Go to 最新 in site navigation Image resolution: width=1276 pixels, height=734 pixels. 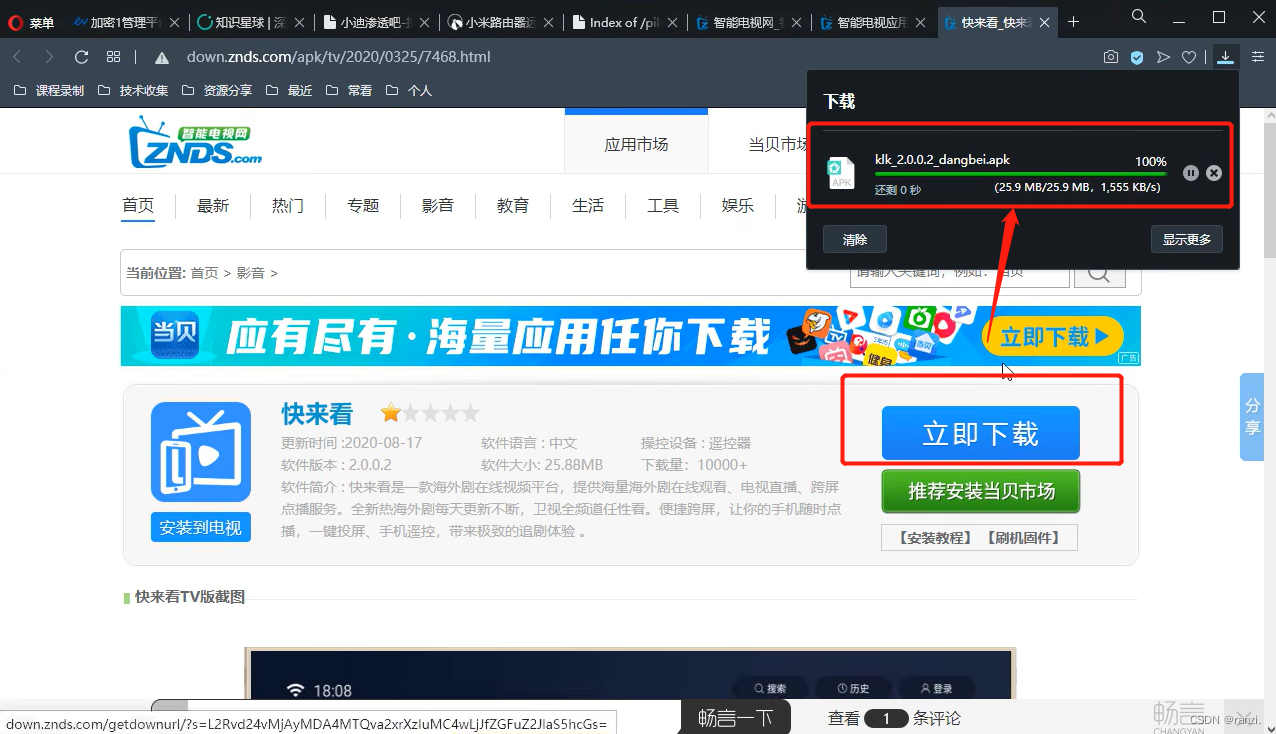coord(213,205)
